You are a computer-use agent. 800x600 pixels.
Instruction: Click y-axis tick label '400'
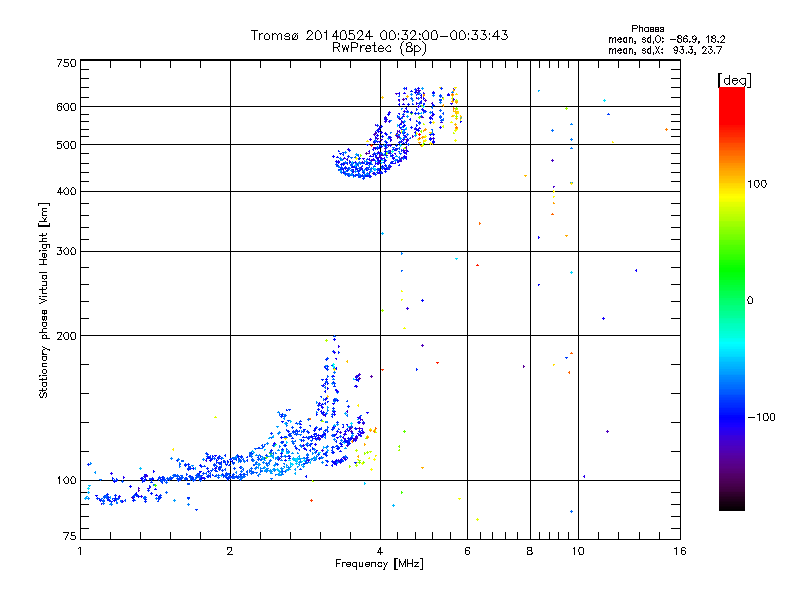[66, 192]
